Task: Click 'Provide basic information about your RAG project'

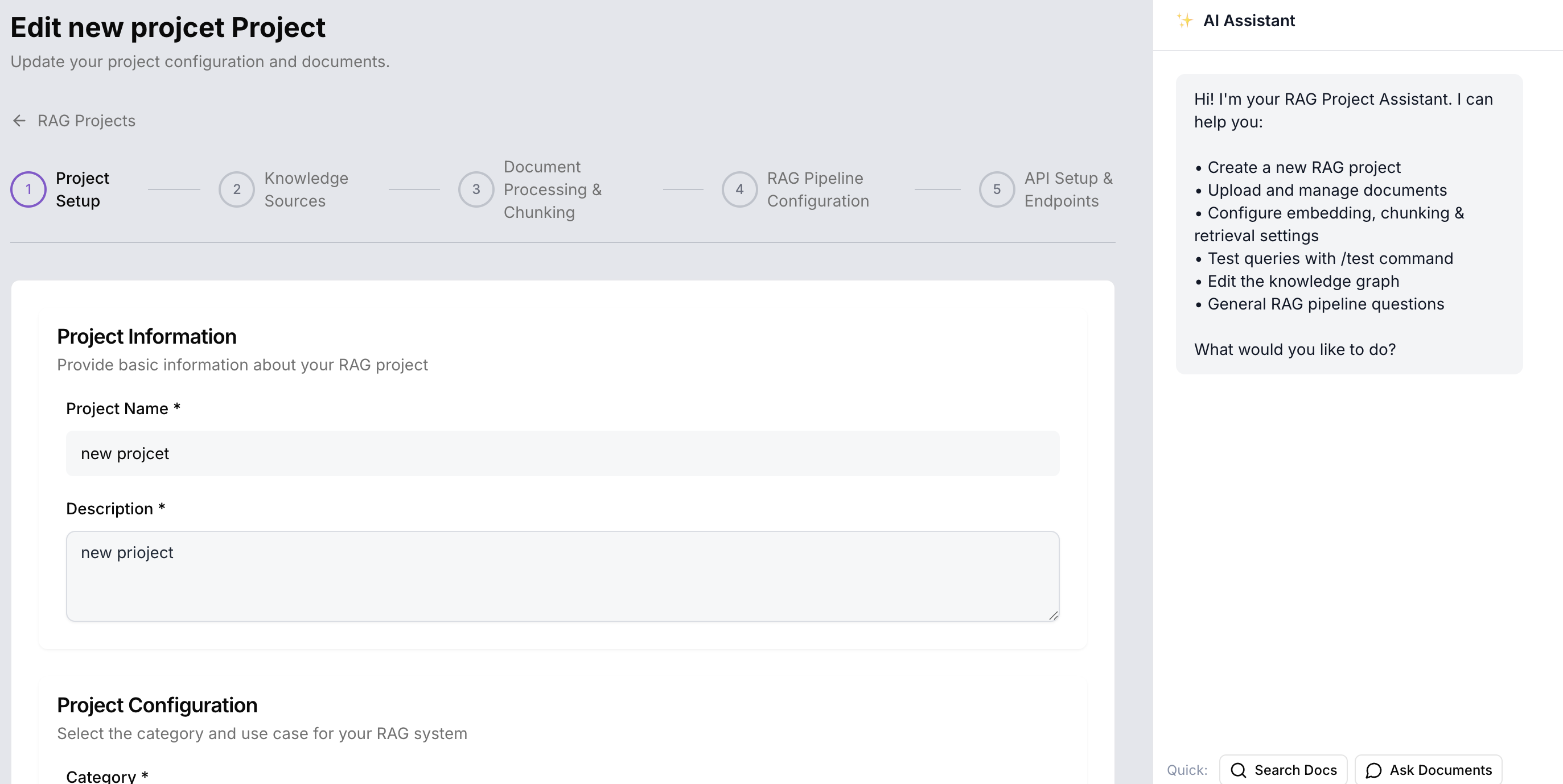Action: click(x=242, y=365)
